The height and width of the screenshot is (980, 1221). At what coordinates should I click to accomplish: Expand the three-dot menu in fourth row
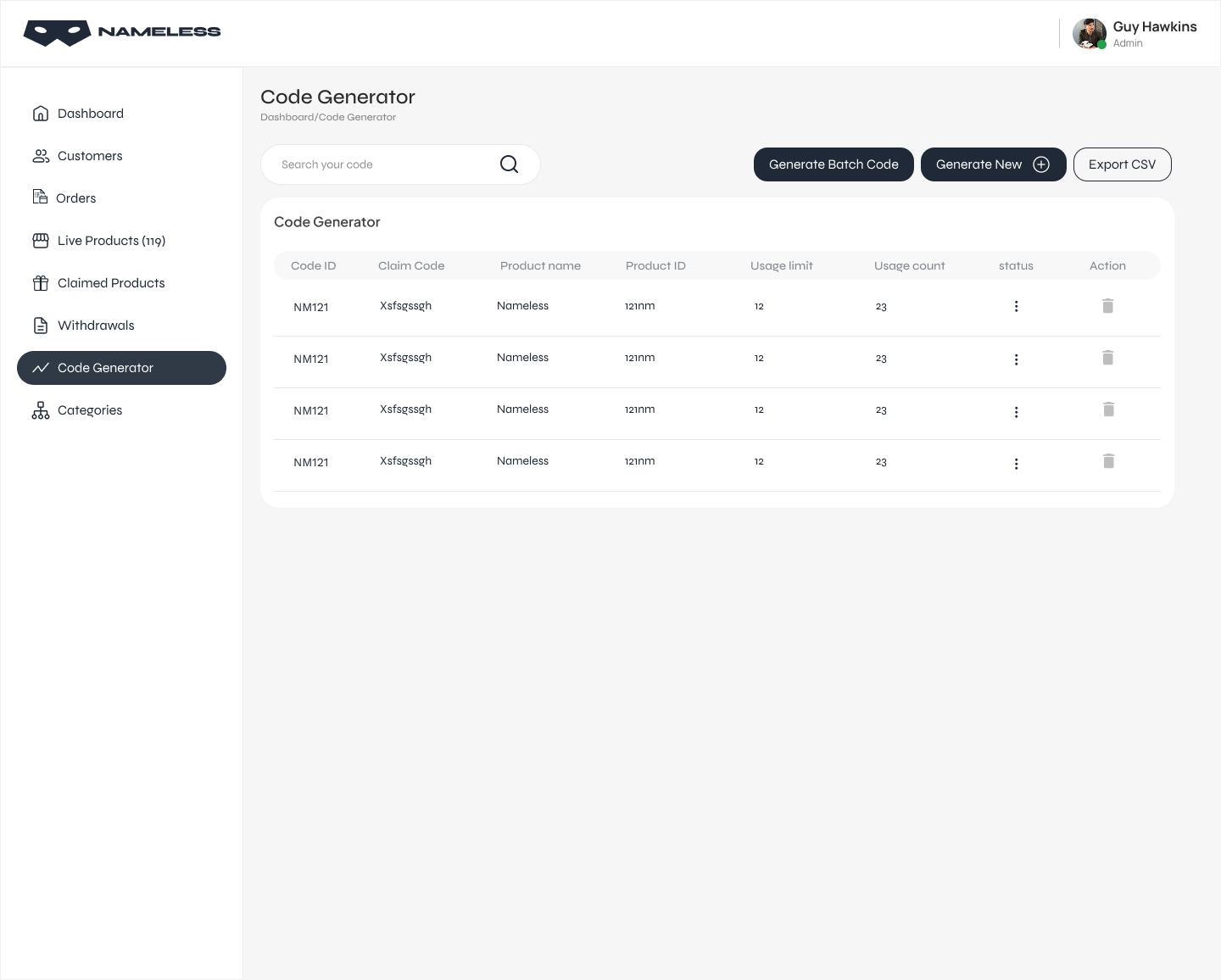[x=1016, y=464]
